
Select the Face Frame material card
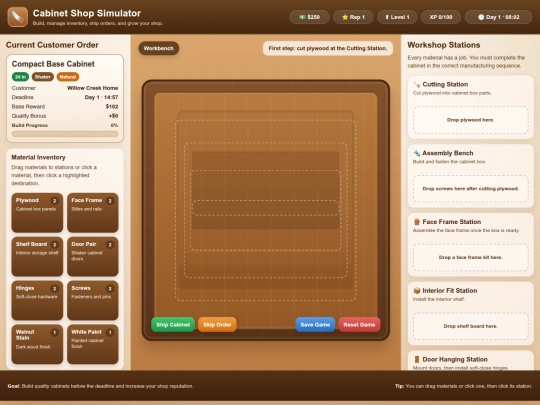(x=93, y=212)
